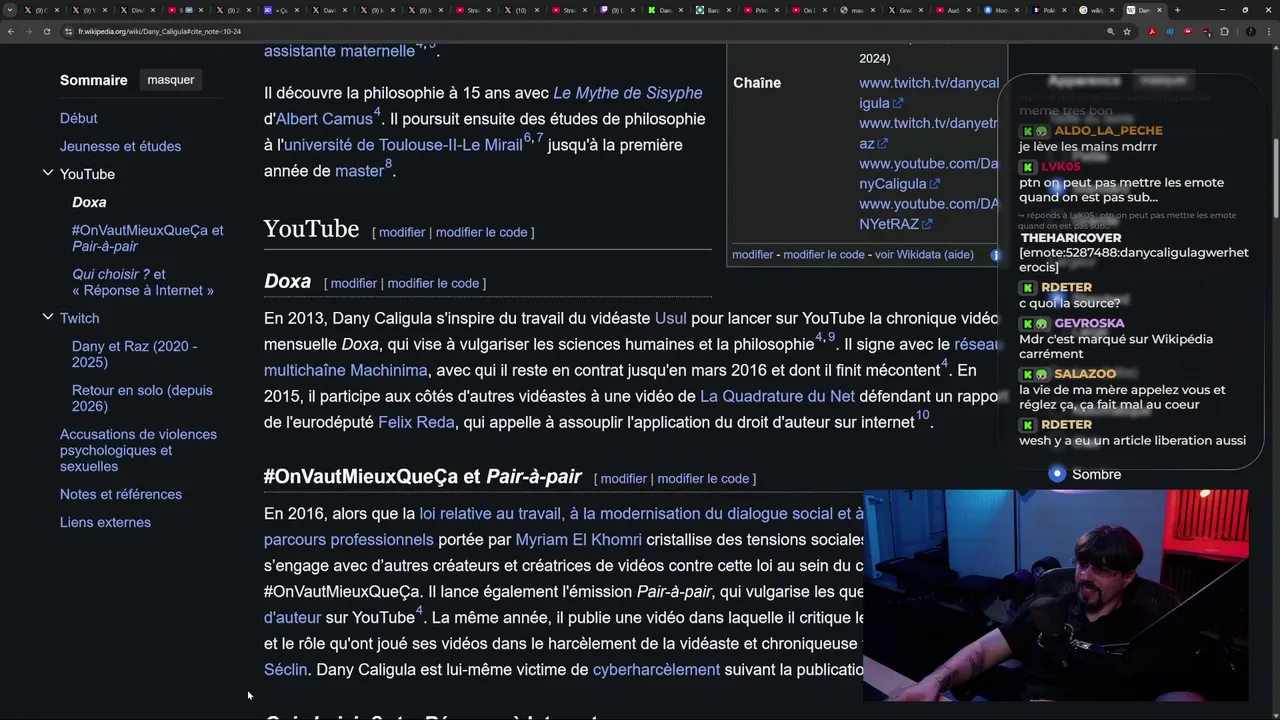This screenshot has height=720, width=1280.
Task: Click 'modifier' next to Doxa heading
Action: [354, 283]
